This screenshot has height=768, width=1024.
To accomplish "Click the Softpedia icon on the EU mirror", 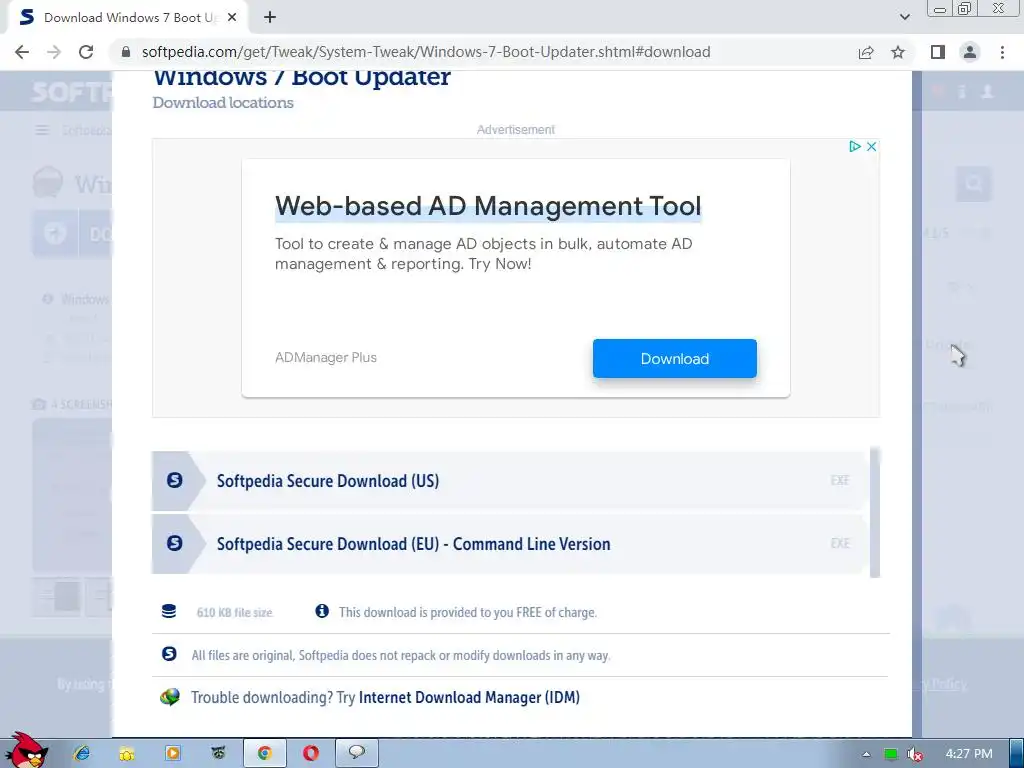I will (174, 543).
